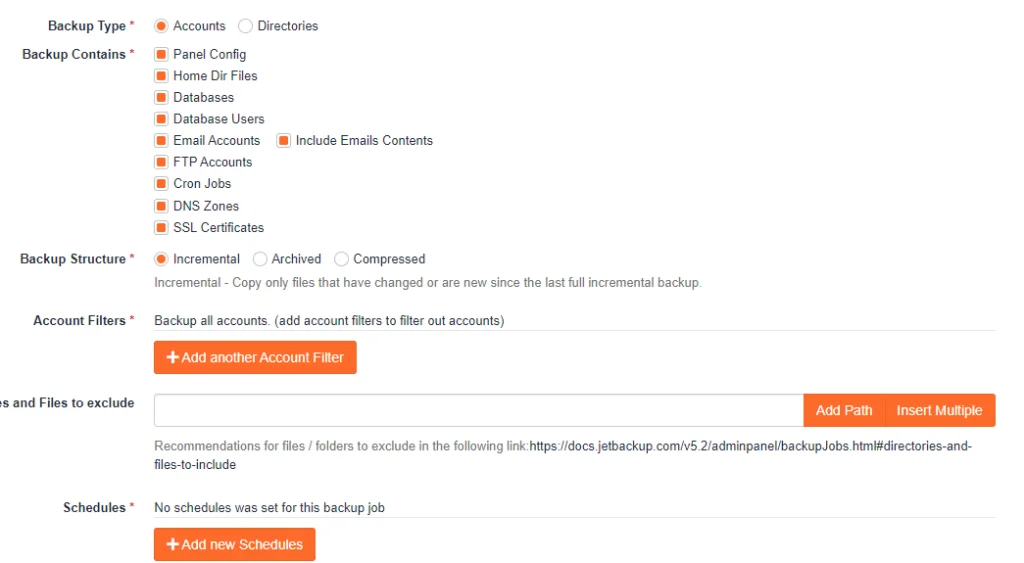Viewport: 1024px width, 563px height.
Task: Select the Directories backup type radio
Action: click(245, 26)
